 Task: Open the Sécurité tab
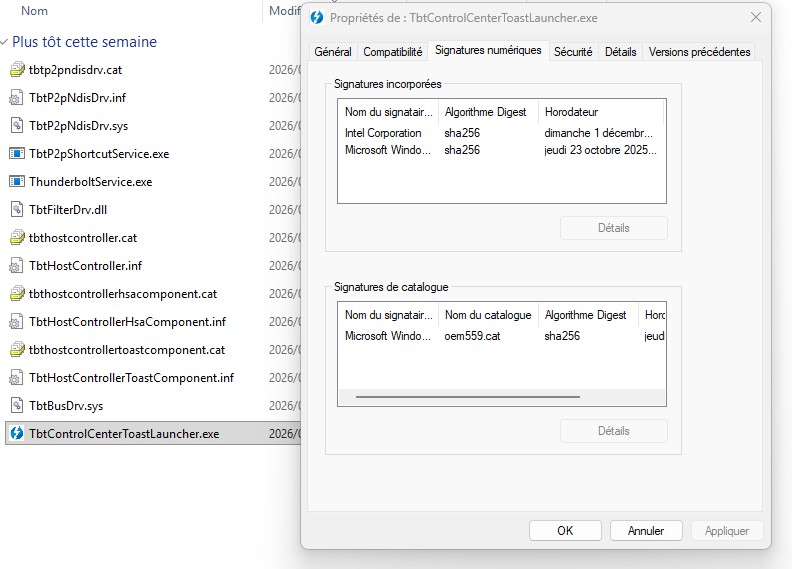click(x=573, y=52)
